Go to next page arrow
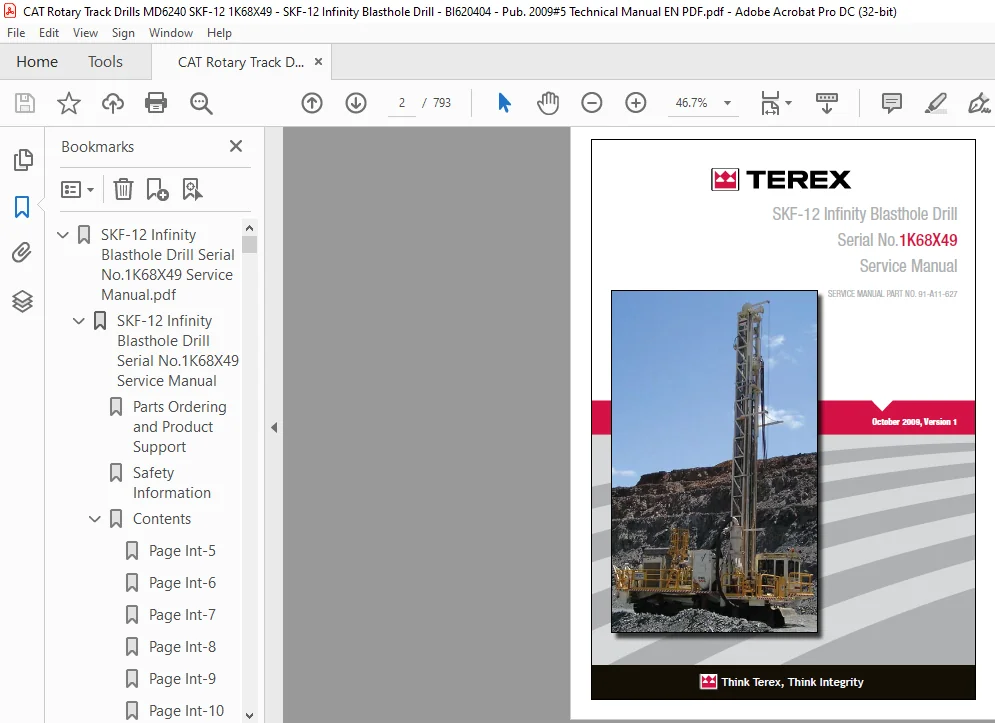The image size is (995, 723). pyautogui.click(x=356, y=103)
